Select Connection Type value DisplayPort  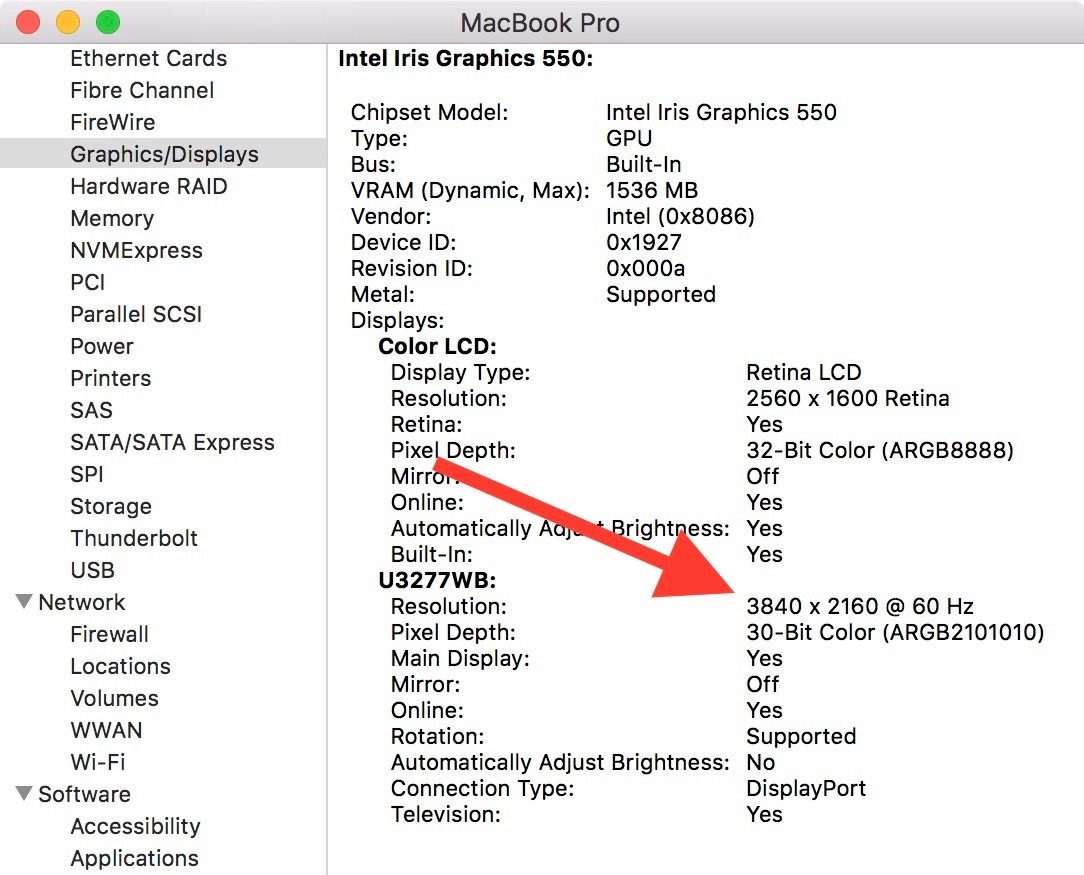coord(806,789)
